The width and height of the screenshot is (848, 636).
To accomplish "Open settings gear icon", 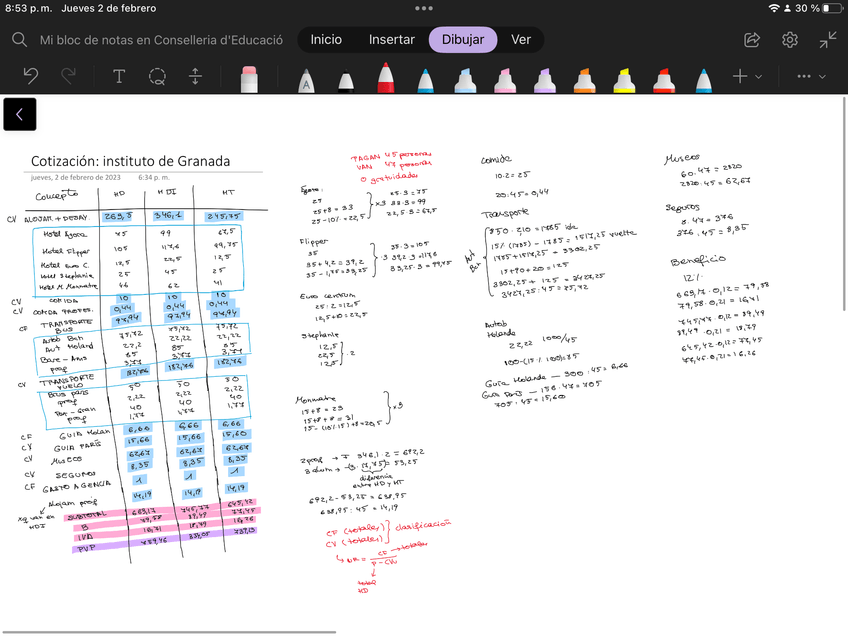I will click(x=790, y=40).
